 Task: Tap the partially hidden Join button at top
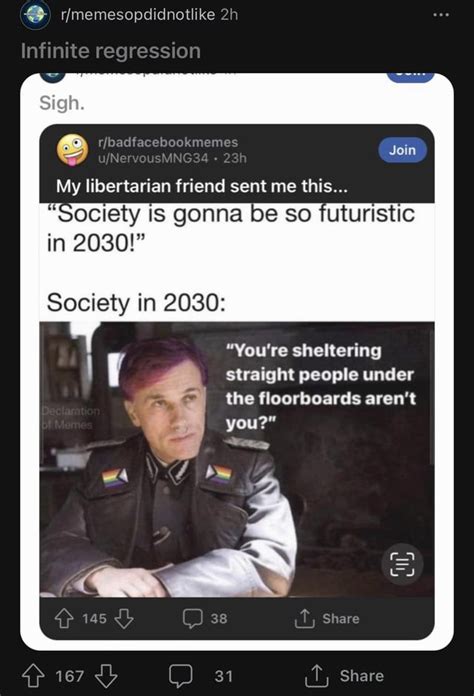point(410,77)
